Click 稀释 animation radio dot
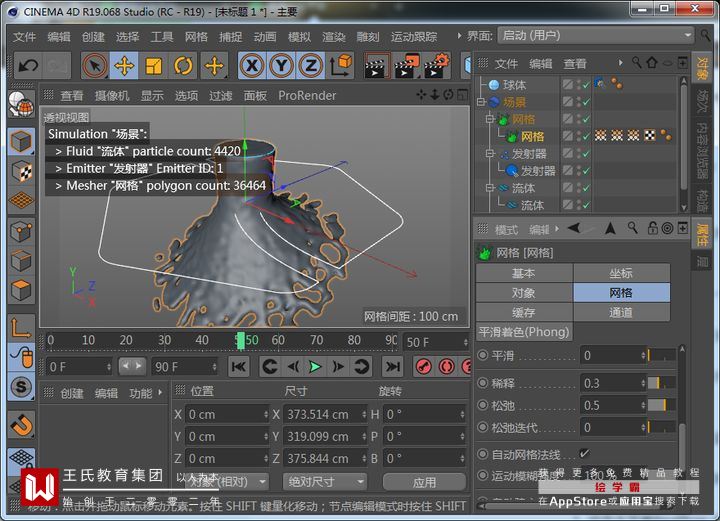Screen dimensions: 720x521 (483, 383)
